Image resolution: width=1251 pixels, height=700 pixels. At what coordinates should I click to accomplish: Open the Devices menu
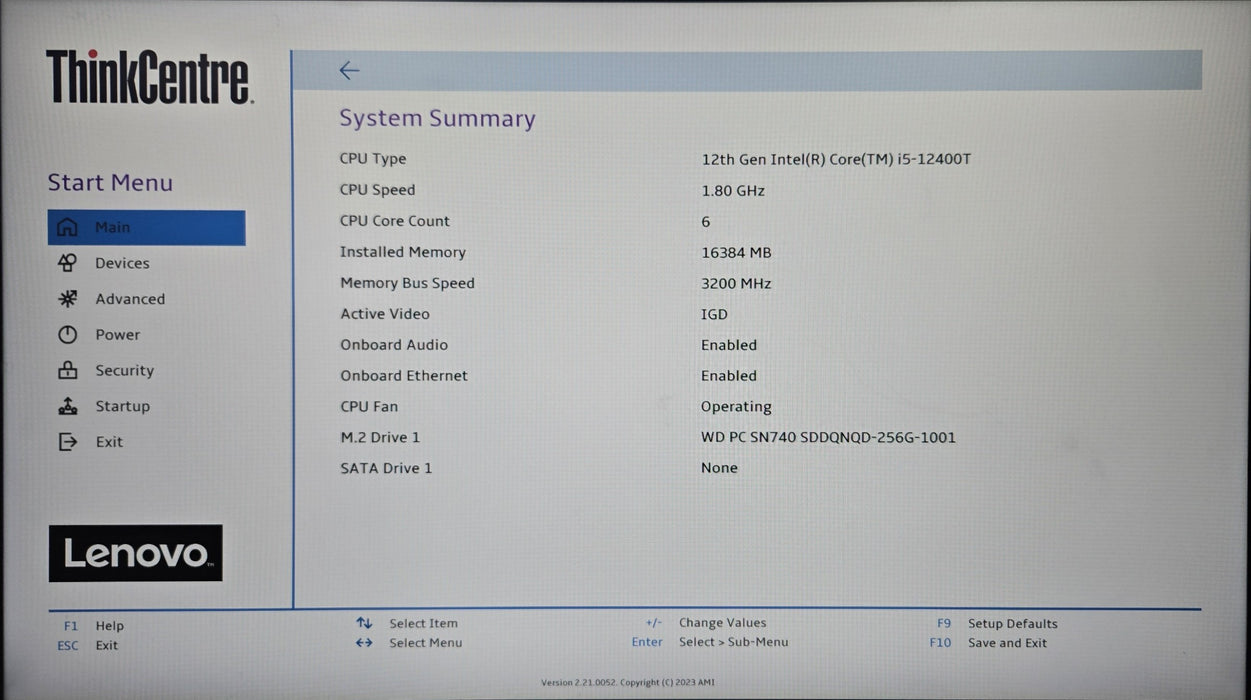pyautogui.click(x=122, y=263)
